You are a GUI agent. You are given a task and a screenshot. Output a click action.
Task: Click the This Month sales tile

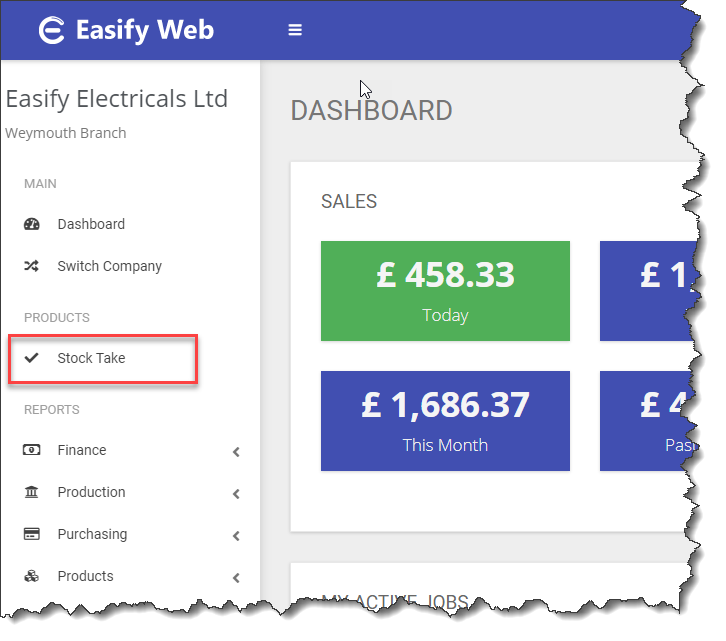[445, 420]
